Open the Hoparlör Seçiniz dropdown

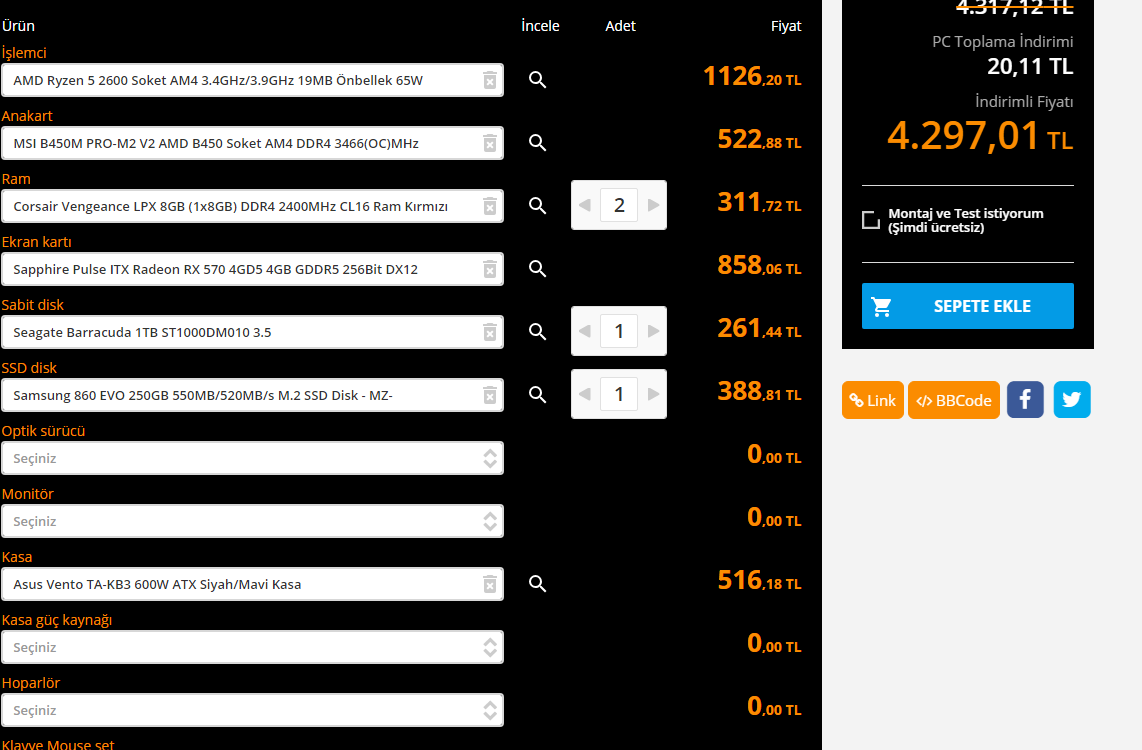coord(252,711)
